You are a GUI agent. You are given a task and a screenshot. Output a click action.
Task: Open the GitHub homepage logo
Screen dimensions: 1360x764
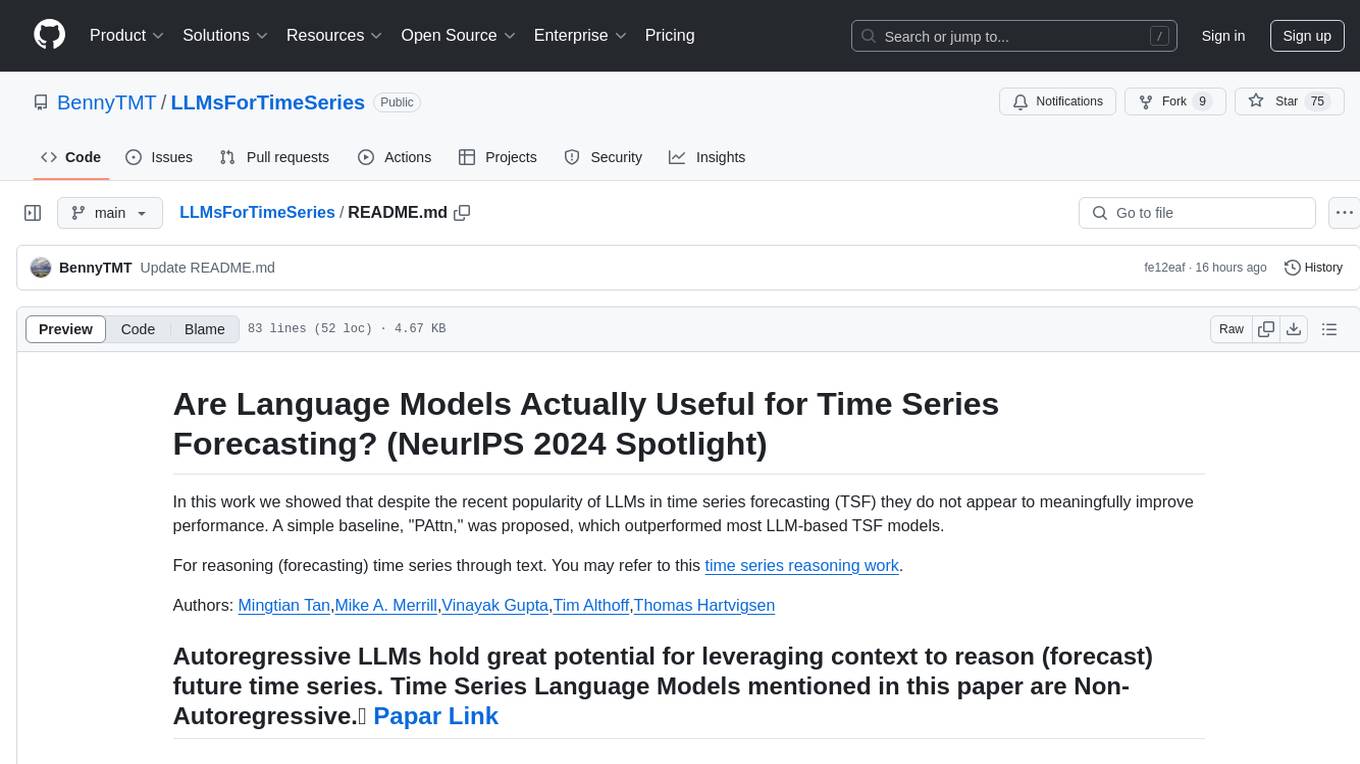click(49, 35)
